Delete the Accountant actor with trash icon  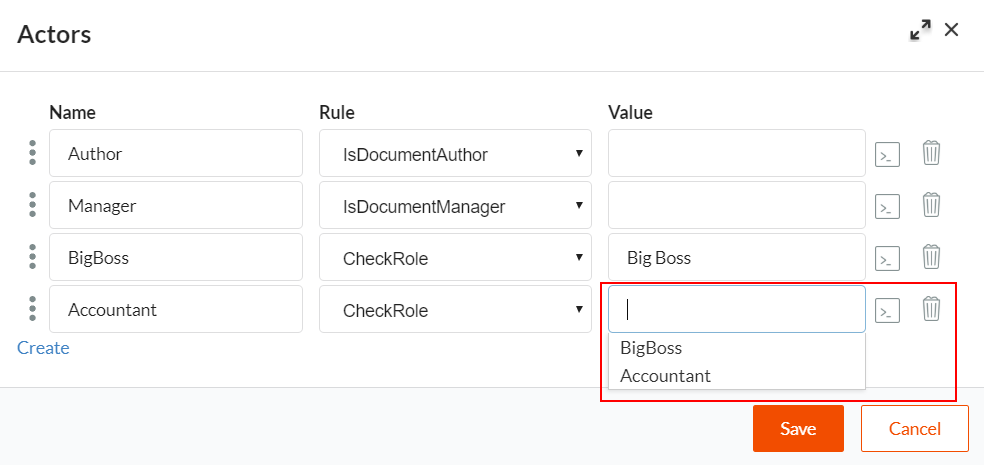pos(931,309)
